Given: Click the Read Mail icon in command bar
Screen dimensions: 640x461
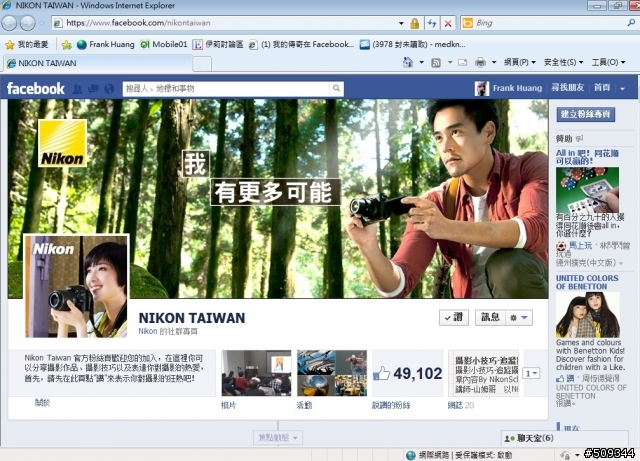Looking at the screenshot, I should point(462,62).
